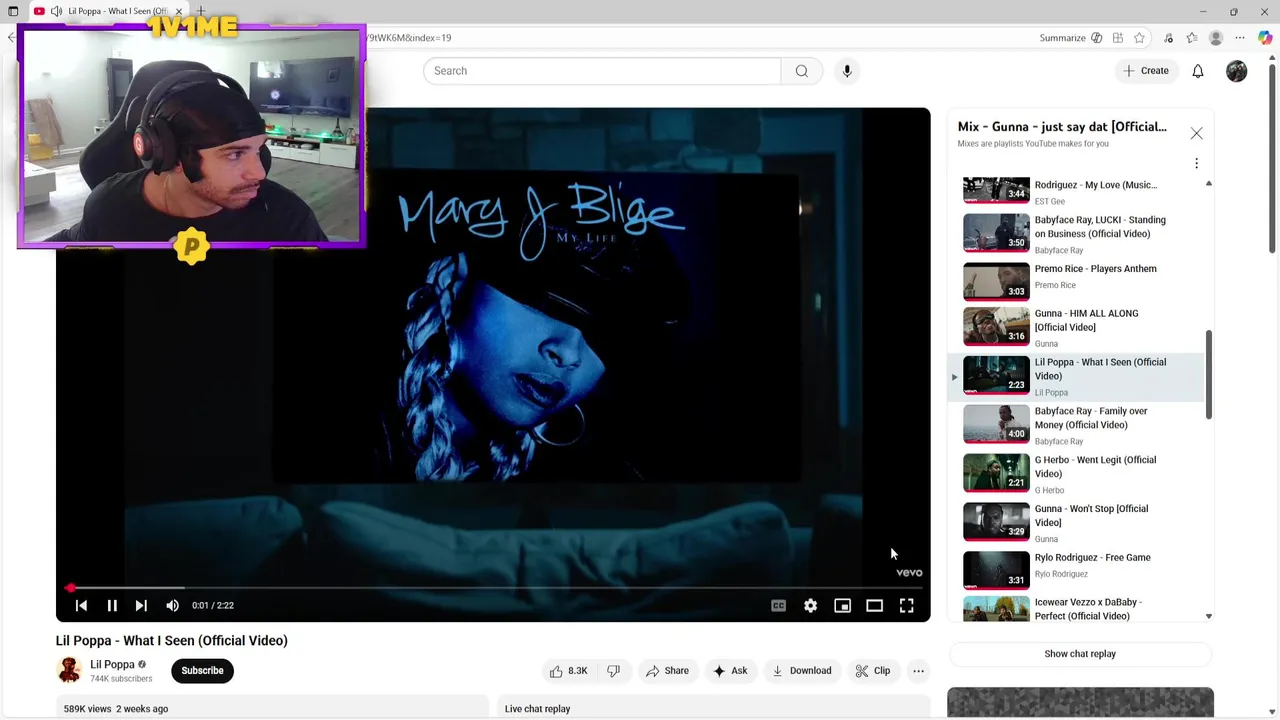Click the playlist scrollbar thumb
The height and width of the screenshot is (720, 1280).
[x=1208, y=375]
